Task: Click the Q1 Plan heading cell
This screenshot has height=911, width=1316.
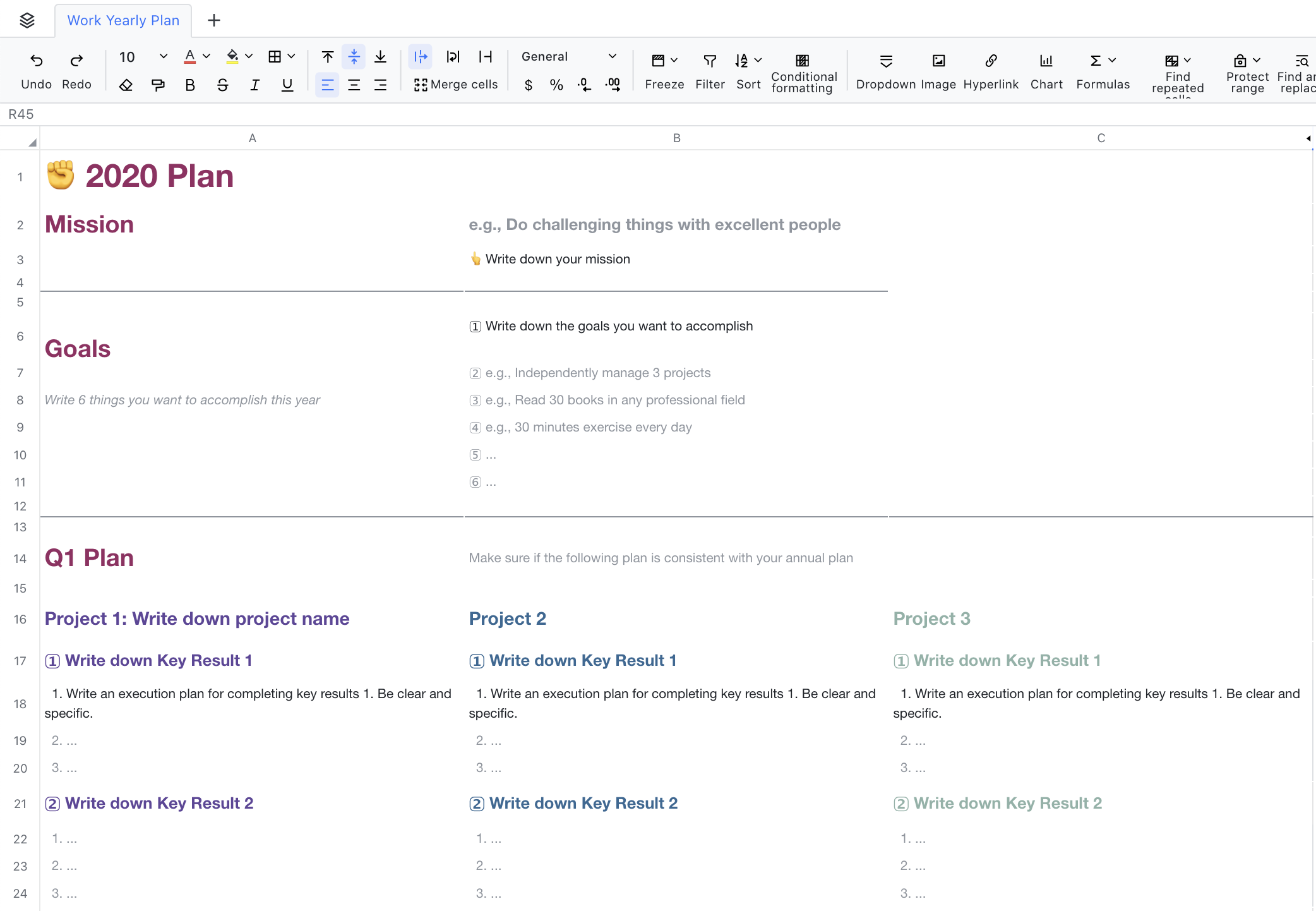Action: point(252,558)
